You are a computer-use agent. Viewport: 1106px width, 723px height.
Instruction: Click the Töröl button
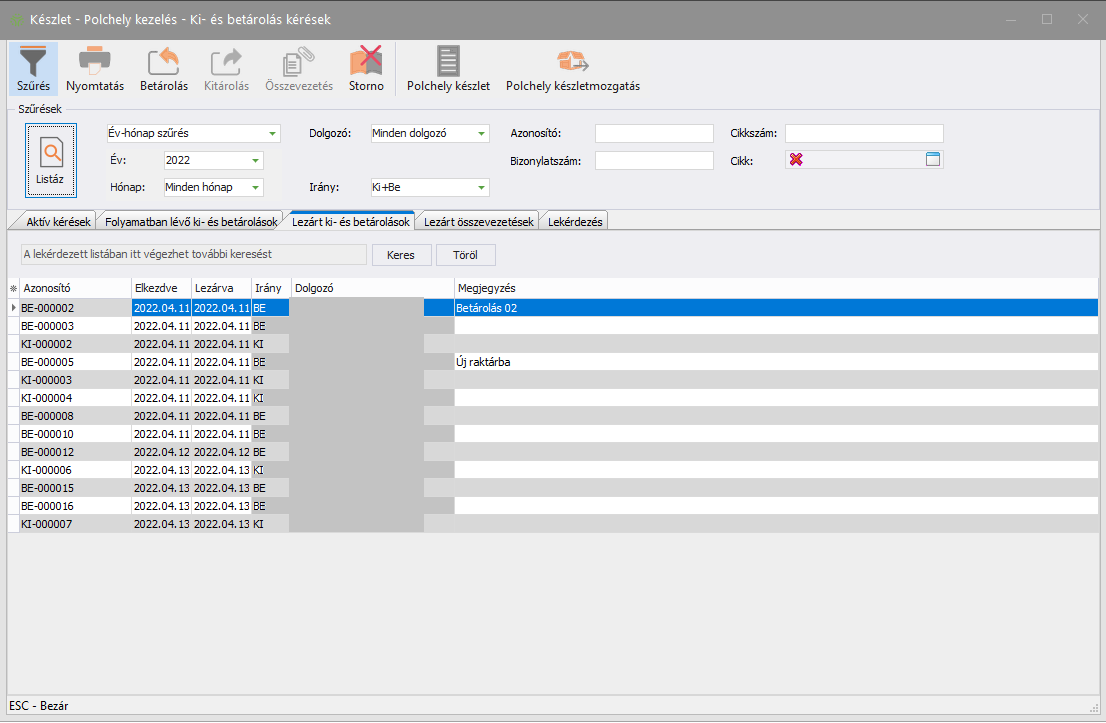[465, 255]
